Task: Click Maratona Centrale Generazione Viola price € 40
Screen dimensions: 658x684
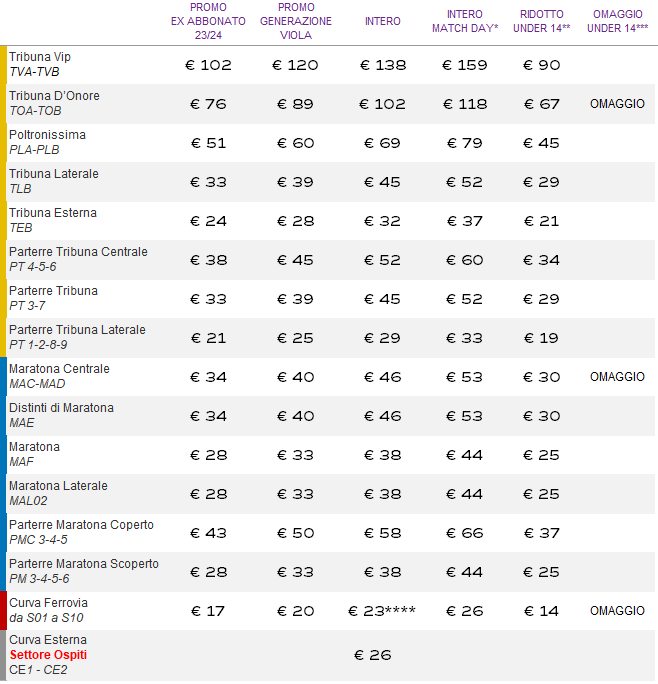Action: pyautogui.click(x=296, y=377)
